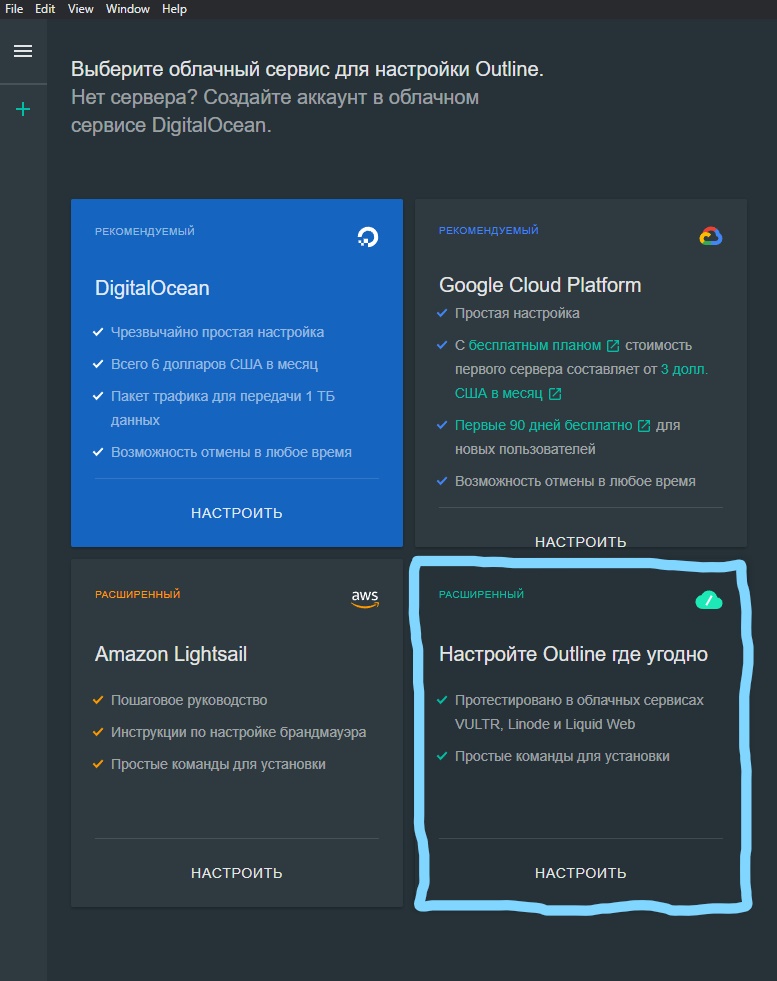
Task: Open the Window menu
Action: pyautogui.click(x=128, y=9)
